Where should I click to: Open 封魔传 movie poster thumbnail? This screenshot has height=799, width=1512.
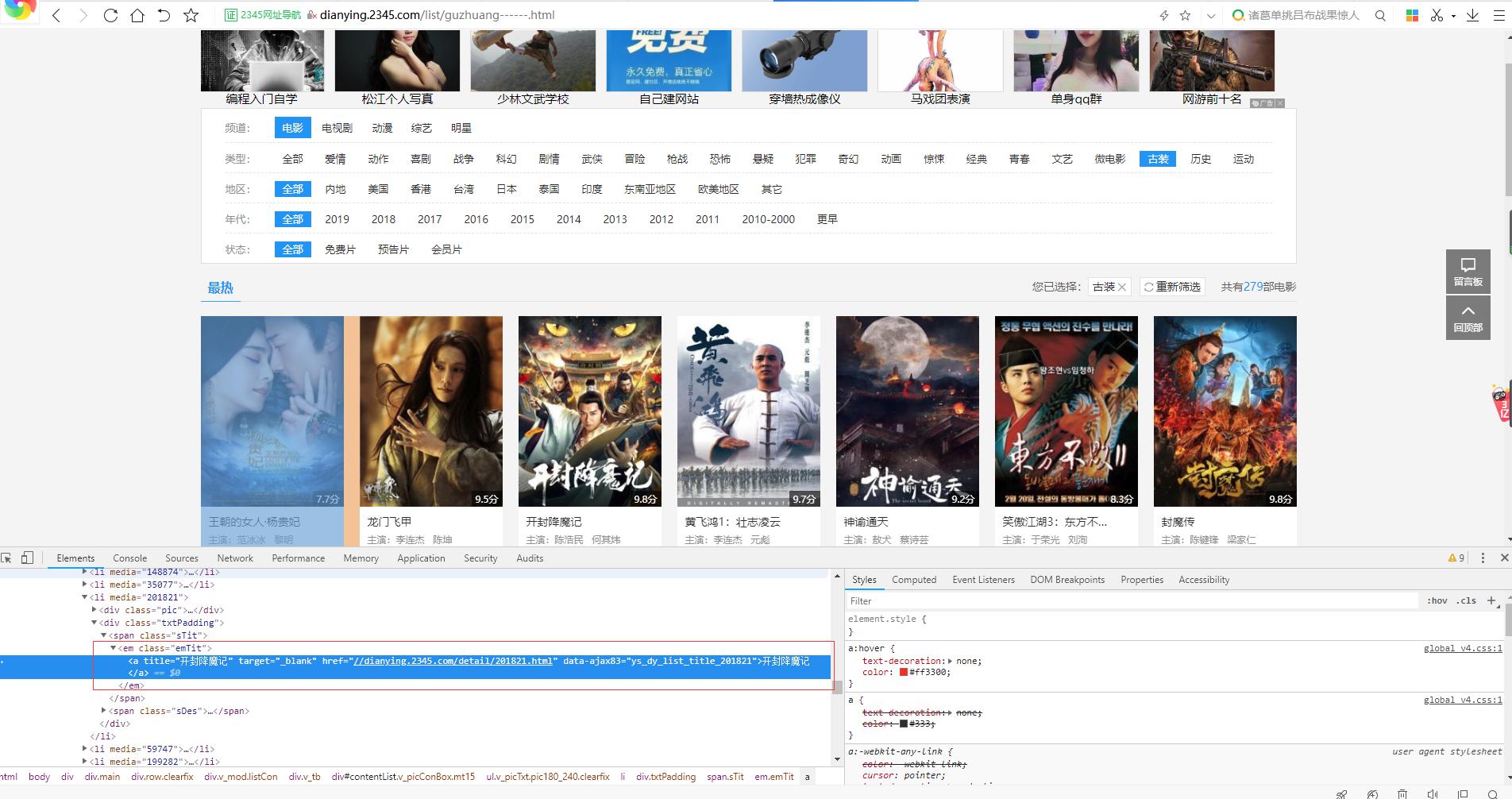coord(1225,411)
